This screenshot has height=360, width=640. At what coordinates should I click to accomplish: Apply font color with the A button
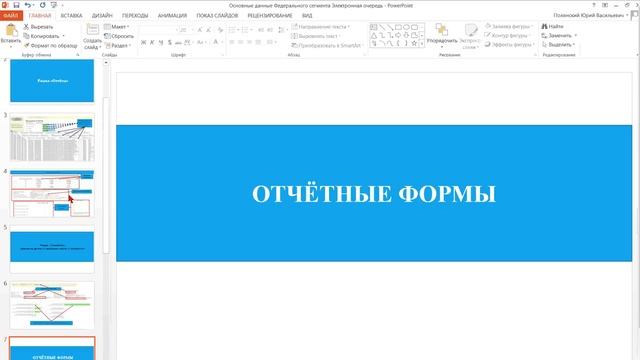[x=216, y=42]
